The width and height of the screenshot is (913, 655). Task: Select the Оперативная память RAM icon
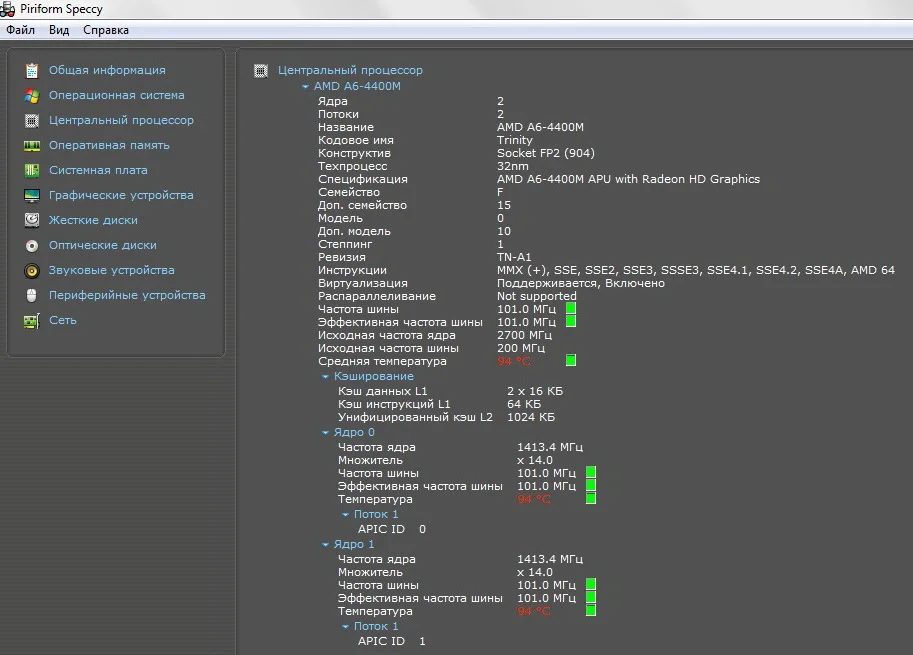(x=32, y=146)
